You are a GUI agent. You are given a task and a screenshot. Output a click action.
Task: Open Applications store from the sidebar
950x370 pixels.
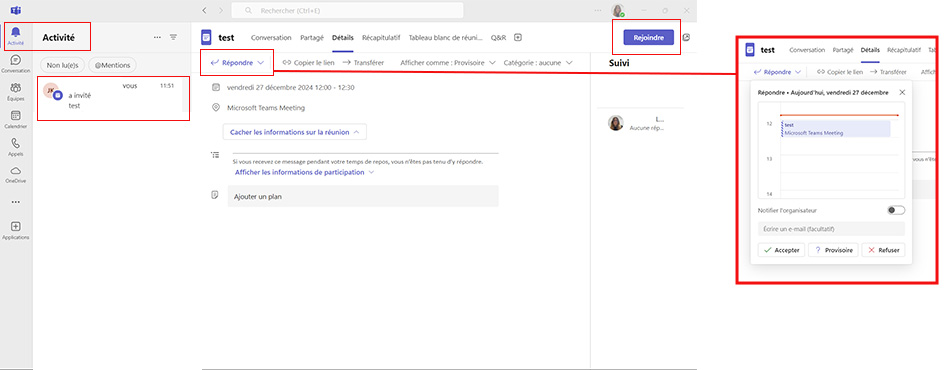pyautogui.click(x=16, y=231)
